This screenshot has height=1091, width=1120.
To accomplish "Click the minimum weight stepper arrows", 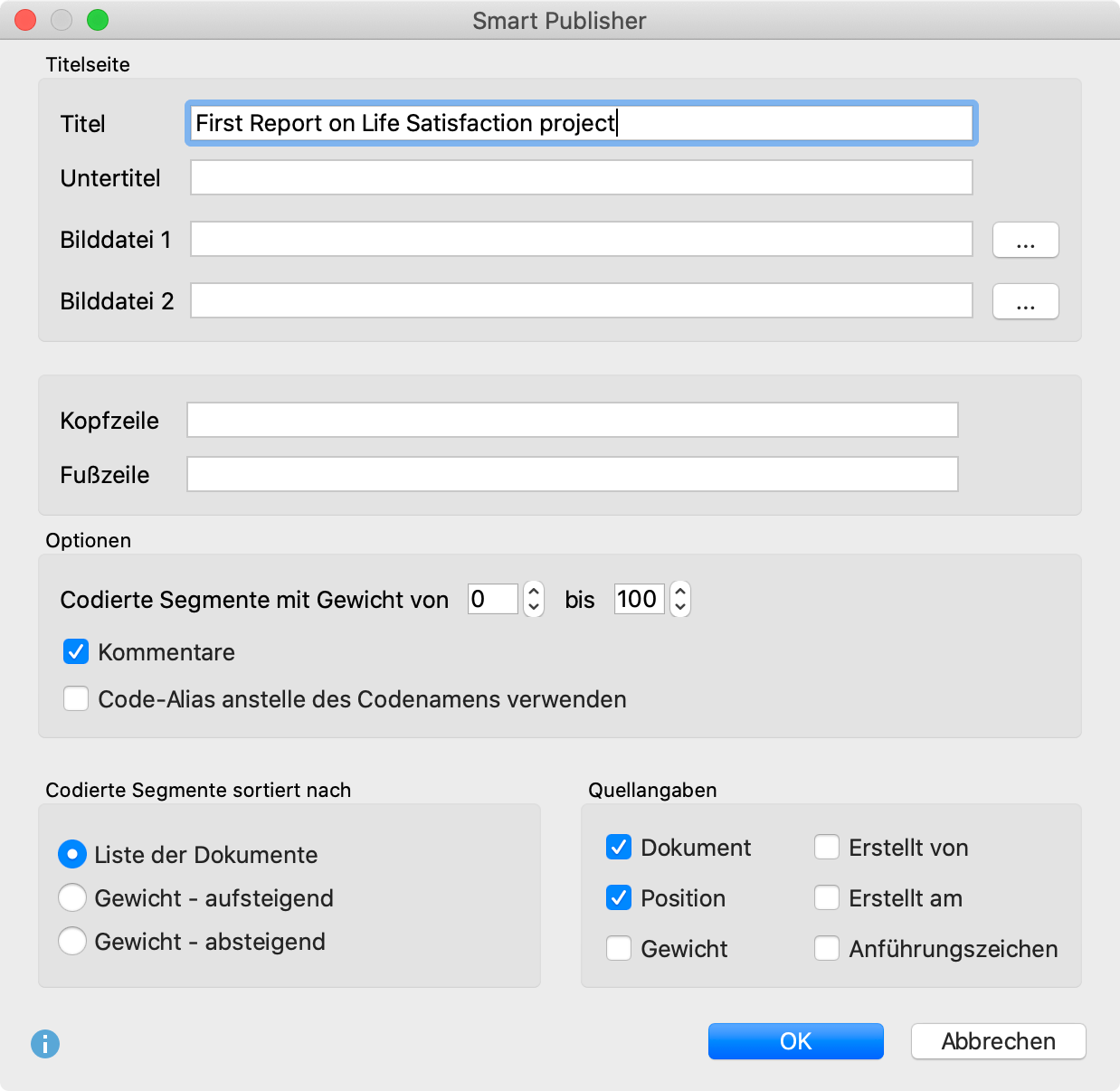I will point(534,599).
